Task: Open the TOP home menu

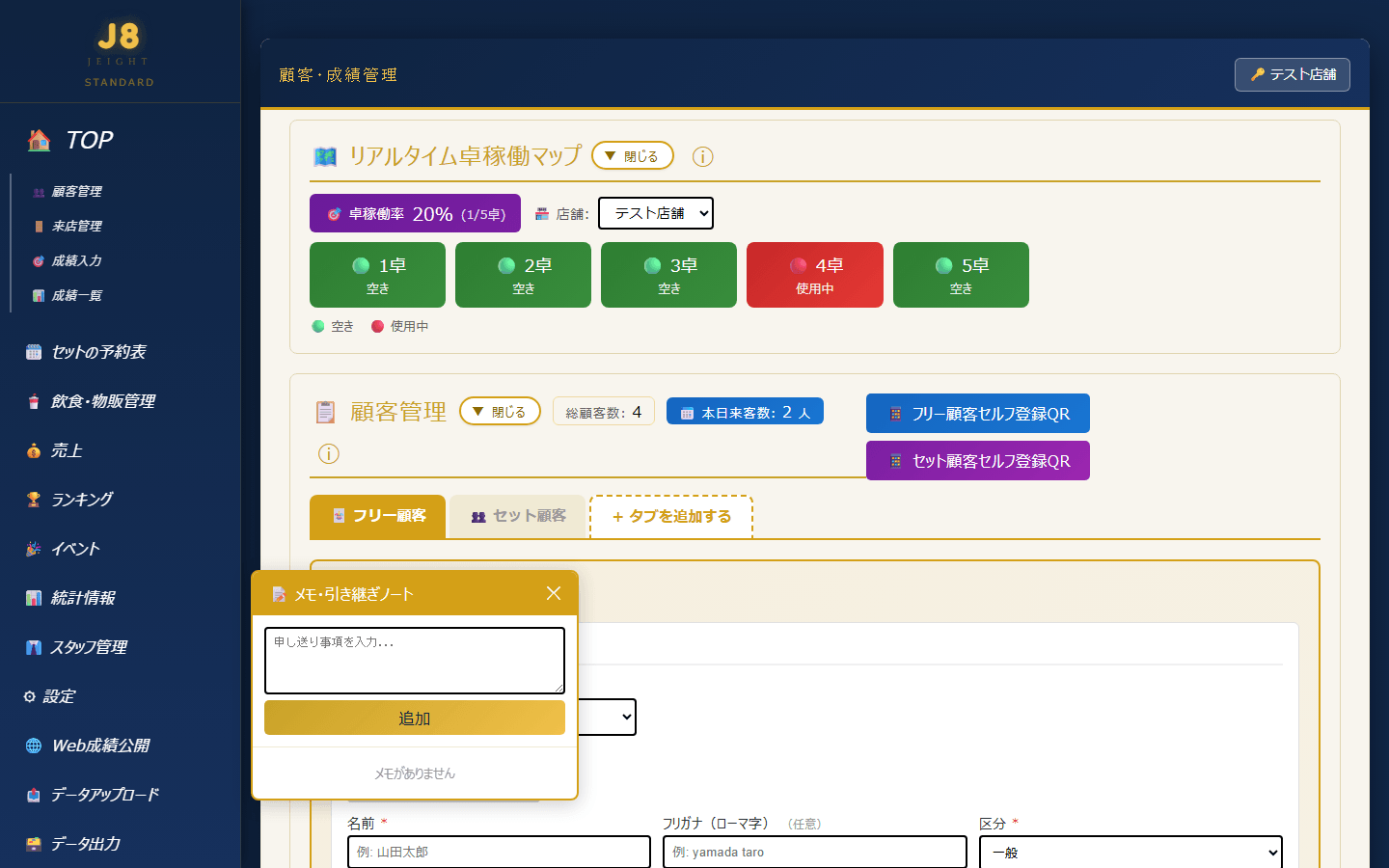Action: click(x=70, y=141)
